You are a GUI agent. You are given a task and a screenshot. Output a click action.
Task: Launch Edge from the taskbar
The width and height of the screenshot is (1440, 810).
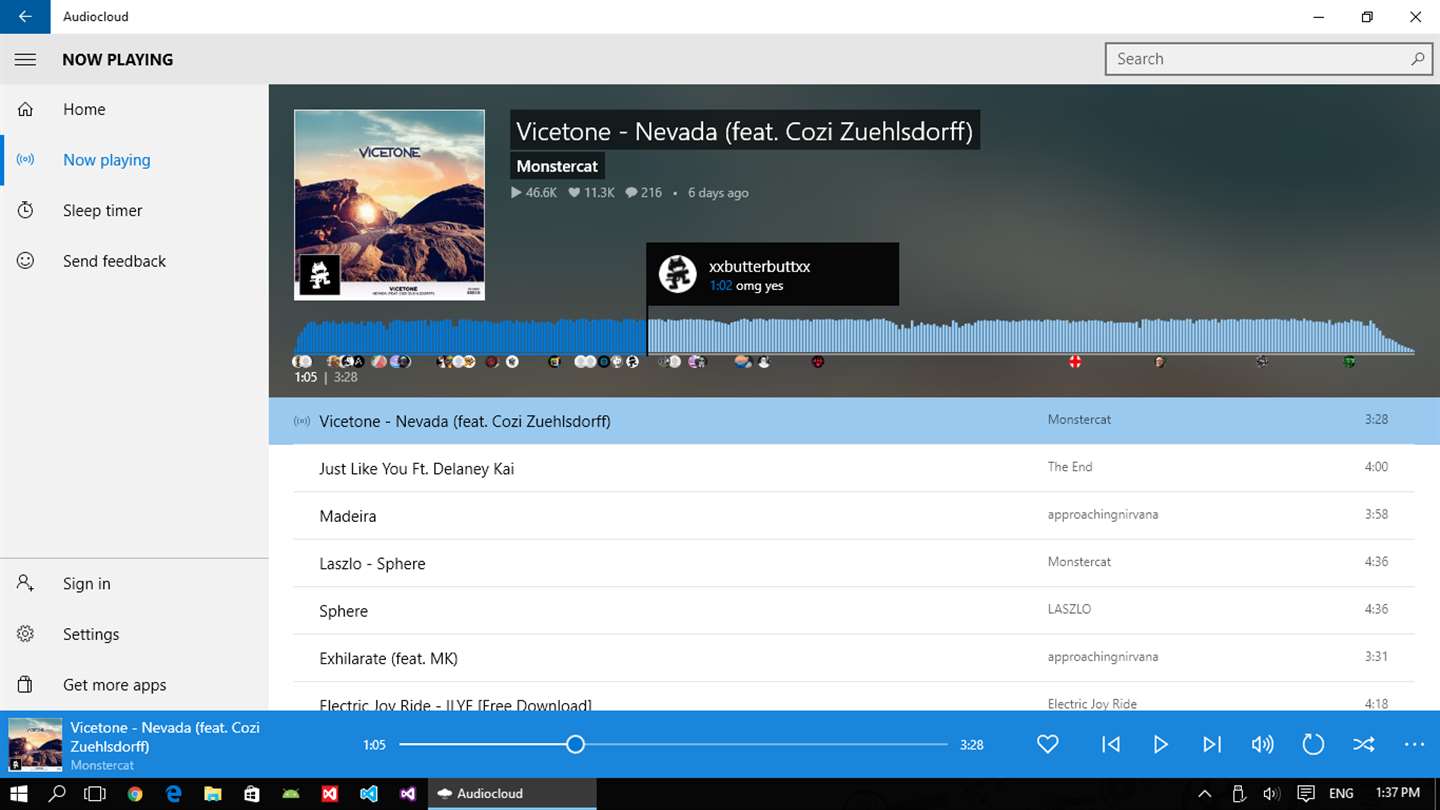(174, 794)
